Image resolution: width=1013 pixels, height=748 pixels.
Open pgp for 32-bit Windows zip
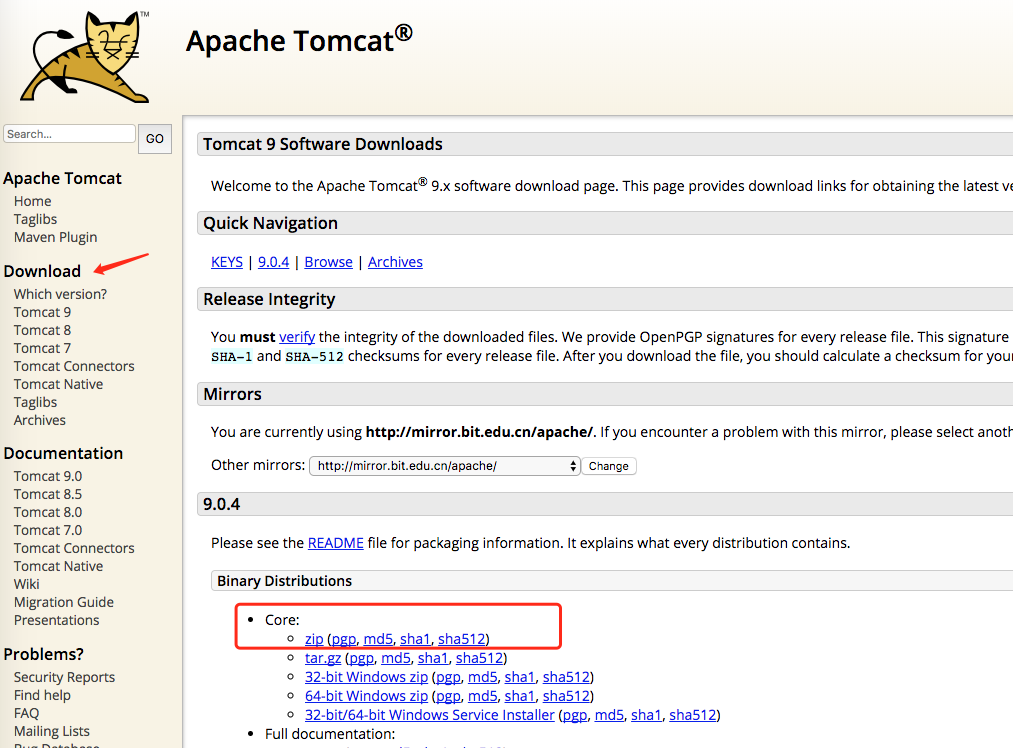pos(448,678)
